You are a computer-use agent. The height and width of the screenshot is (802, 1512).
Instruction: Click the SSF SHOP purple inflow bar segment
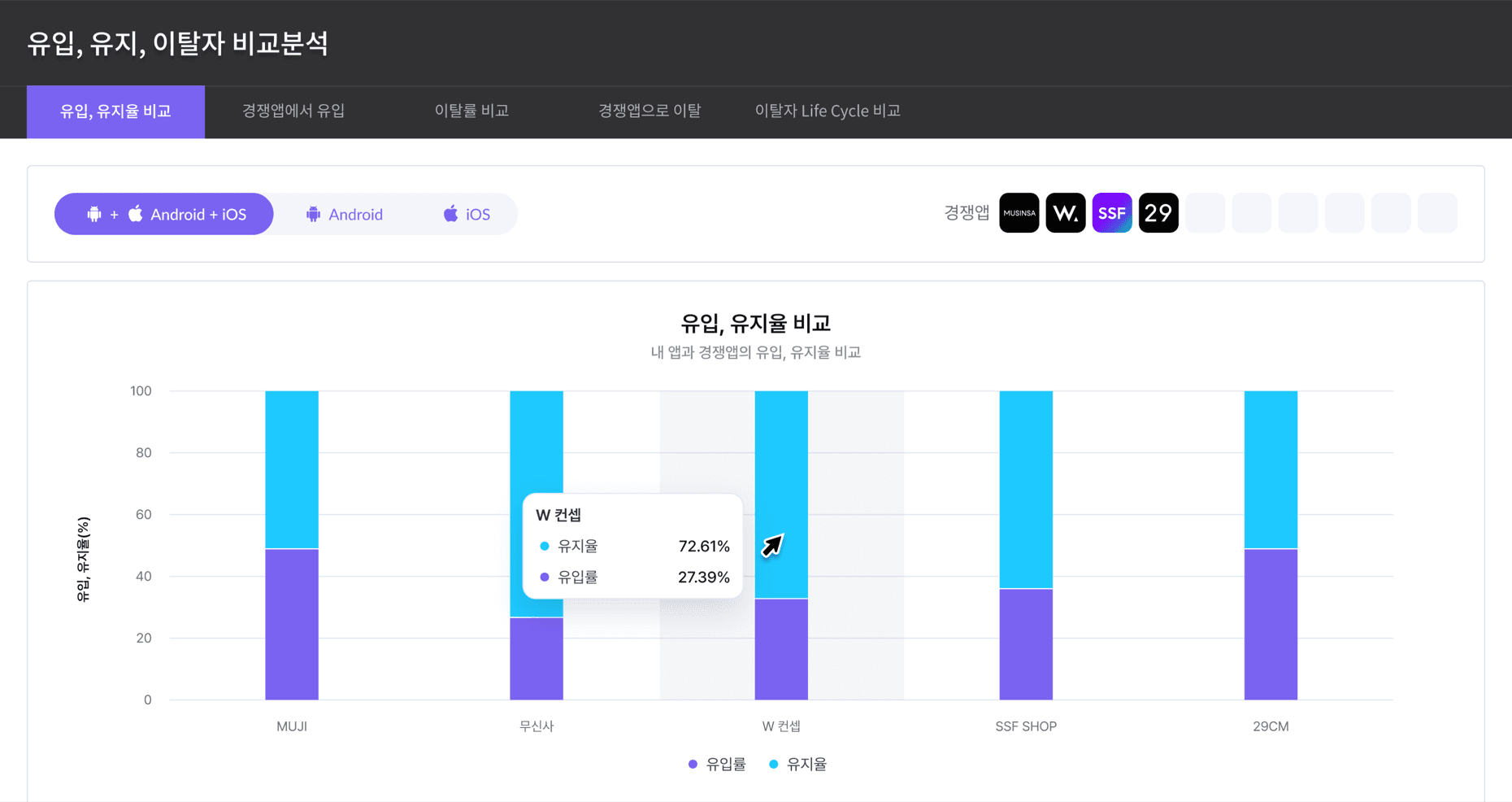(x=1026, y=644)
